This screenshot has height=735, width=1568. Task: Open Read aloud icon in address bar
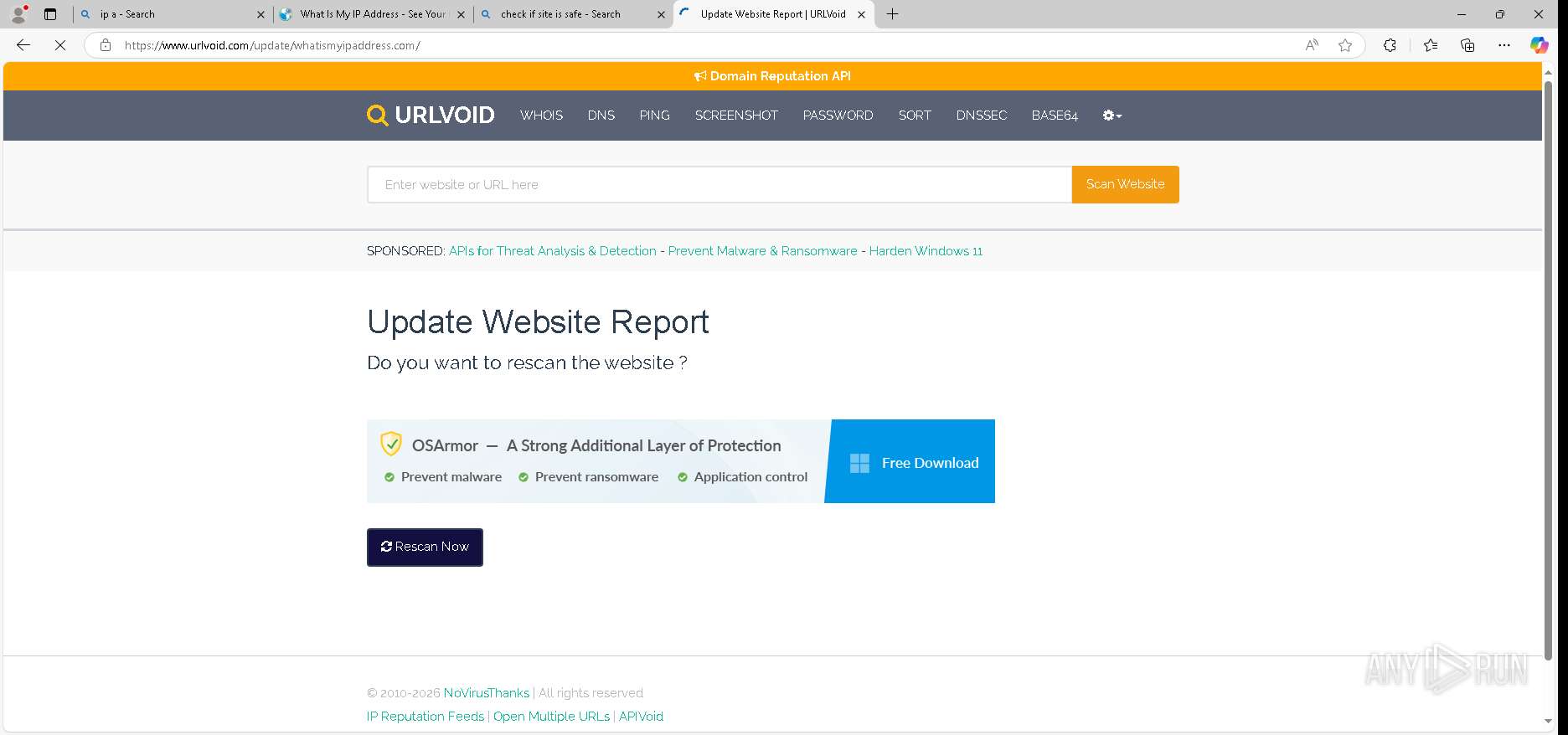coord(1312,45)
